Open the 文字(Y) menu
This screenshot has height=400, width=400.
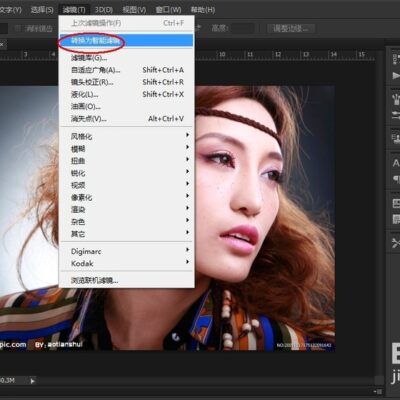(10, 10)
